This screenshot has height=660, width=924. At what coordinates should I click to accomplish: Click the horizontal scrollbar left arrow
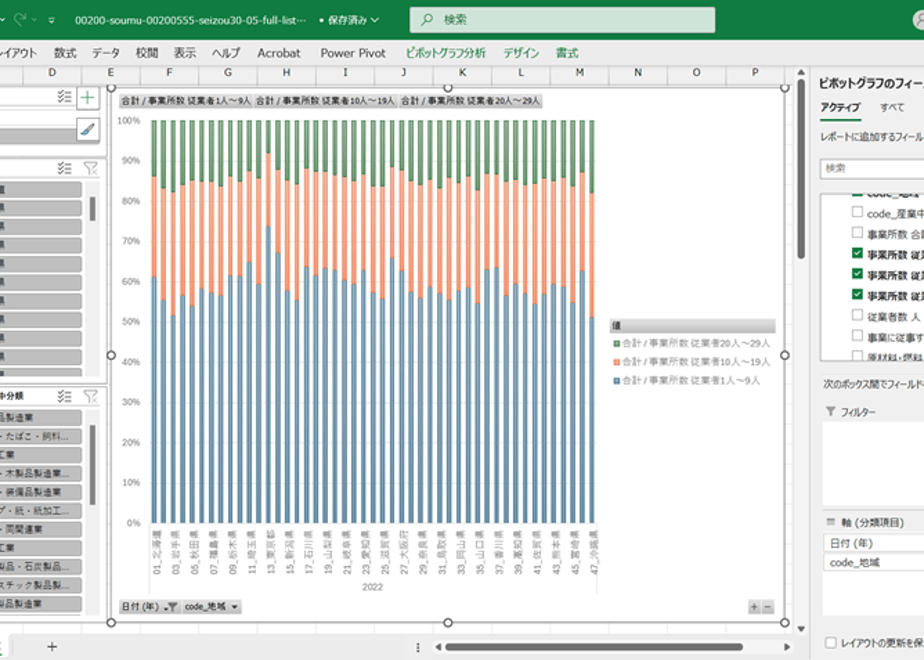[438, 647]
